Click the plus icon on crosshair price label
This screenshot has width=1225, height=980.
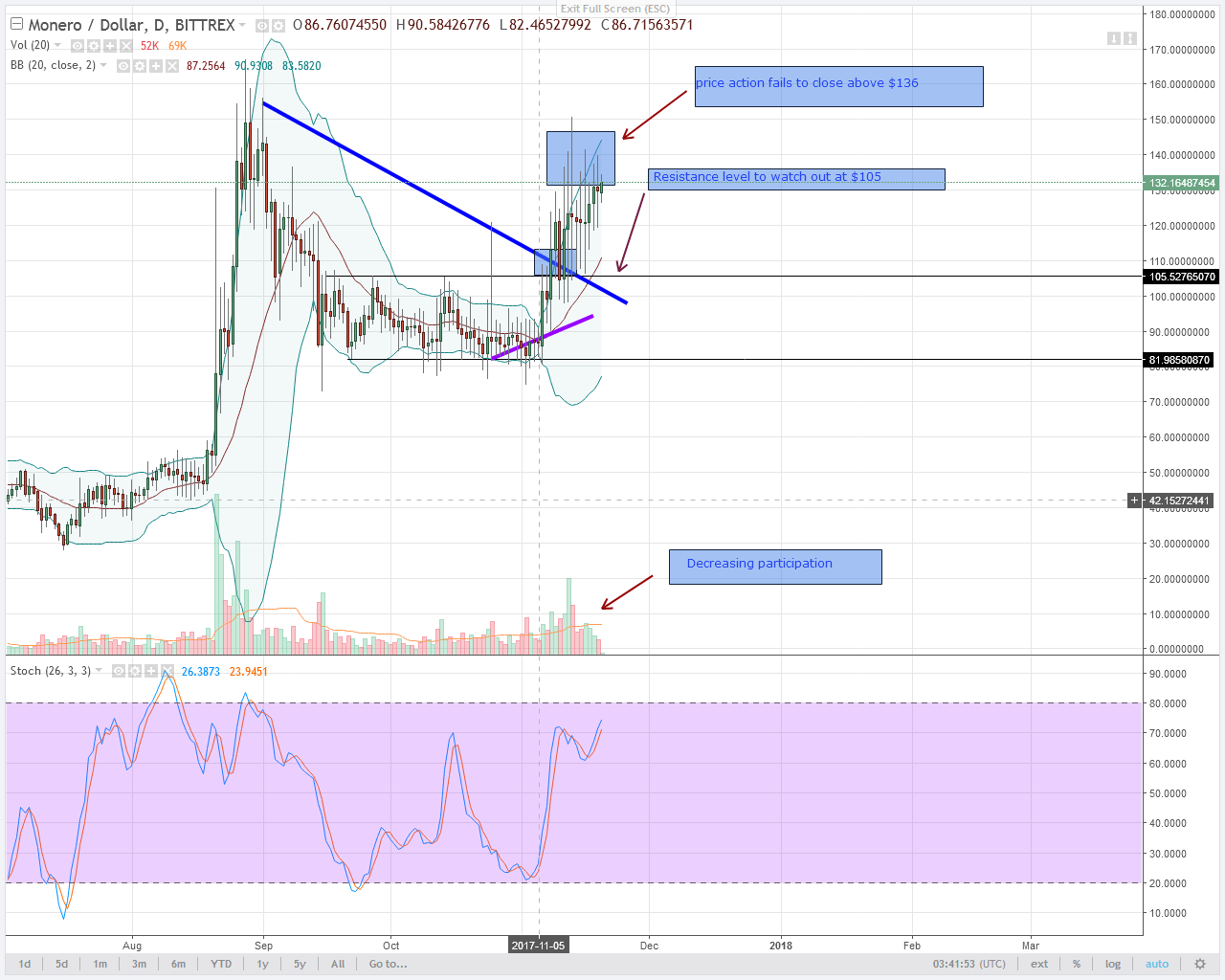[1135, 501]
